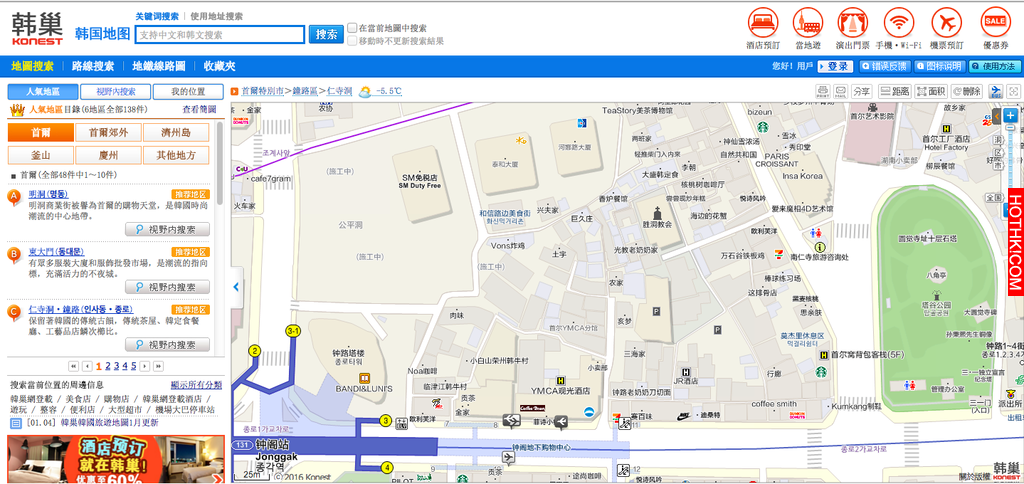Enable 在當前地圖中搜索 checkbox
Image resolution: width=1024 pixels, height=484 pixels.
353,28
